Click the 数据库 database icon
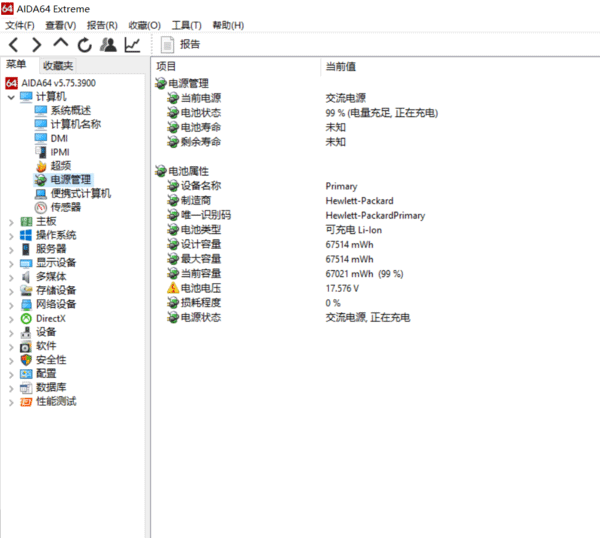This screenshot has width=600, height=538. coord(26,388)
